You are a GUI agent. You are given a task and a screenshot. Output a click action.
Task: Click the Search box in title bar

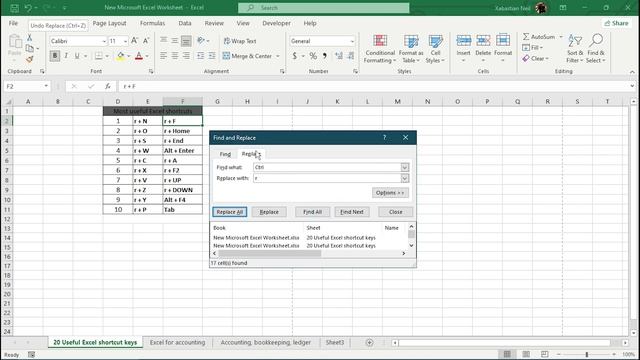point(324,8)
